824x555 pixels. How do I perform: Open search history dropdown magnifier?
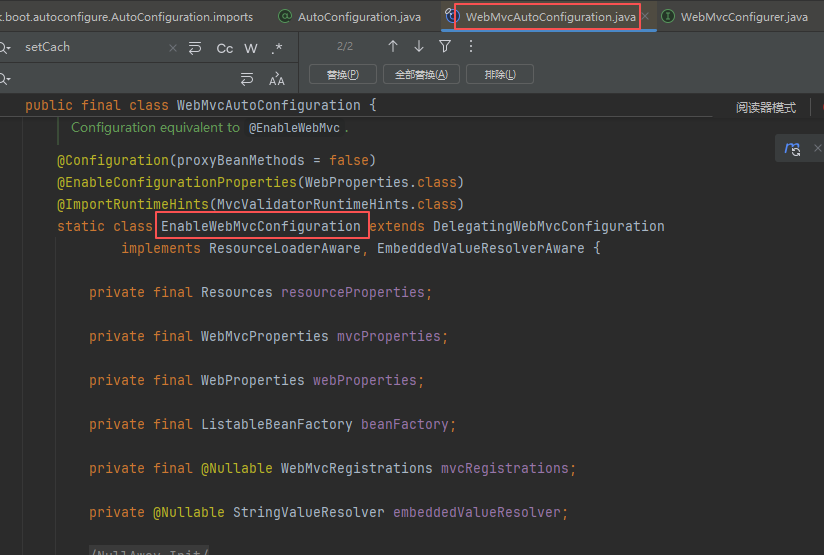pos(5,48)
